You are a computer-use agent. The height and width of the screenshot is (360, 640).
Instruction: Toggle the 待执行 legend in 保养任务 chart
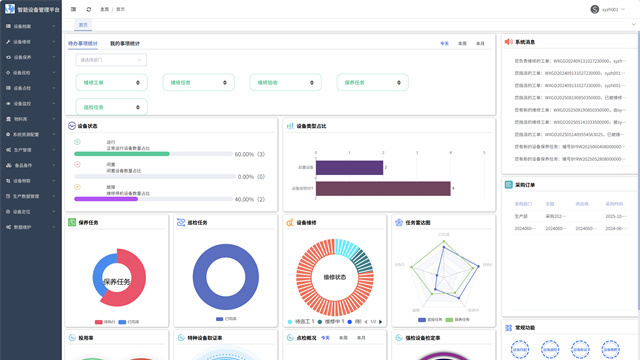point(105,322)
